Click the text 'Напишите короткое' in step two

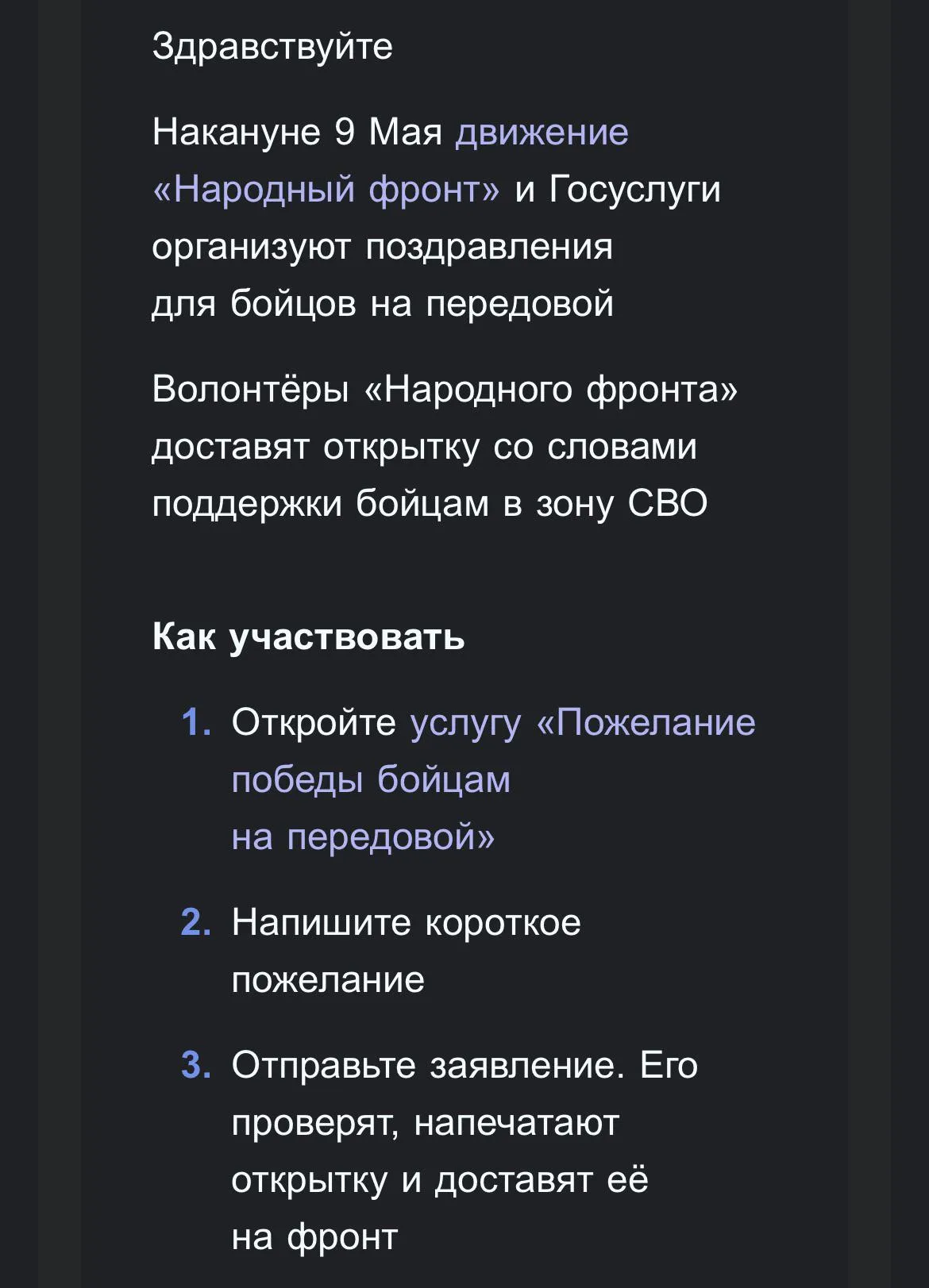click(x=407, y=922)
